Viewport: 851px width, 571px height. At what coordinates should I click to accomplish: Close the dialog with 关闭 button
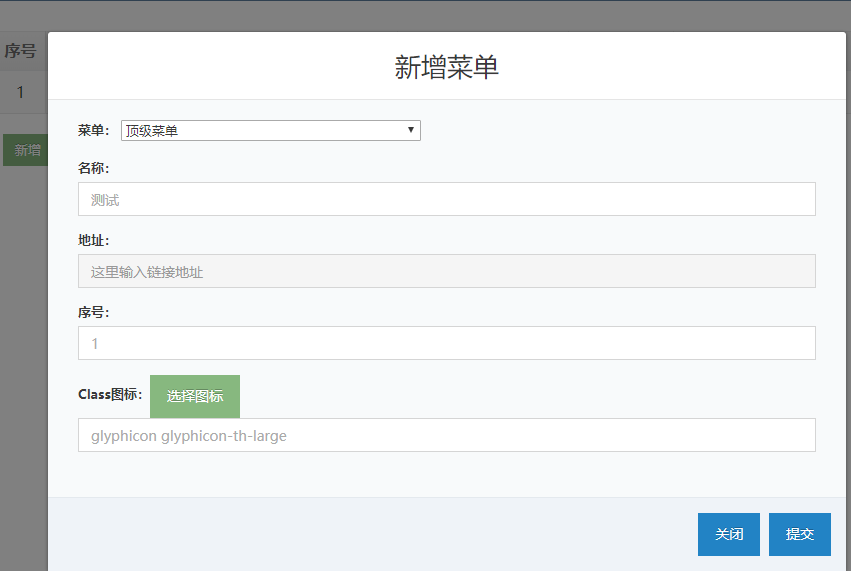click(728, 534)
